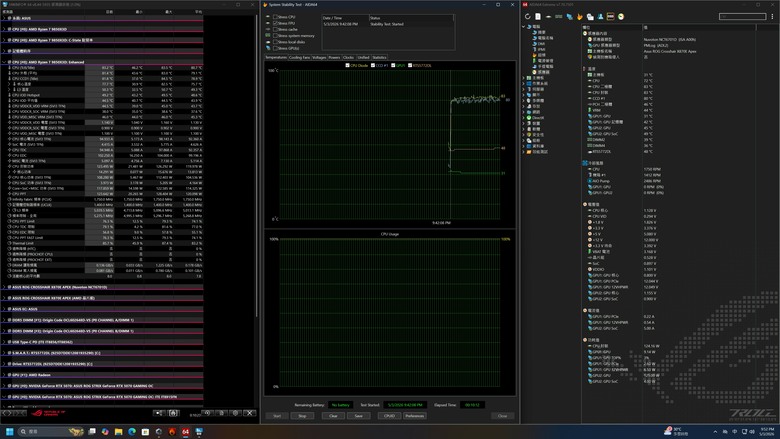Screen dimensions: 780x439
Task: Switch to the Voltages tab
Action: tap(319, 57)
